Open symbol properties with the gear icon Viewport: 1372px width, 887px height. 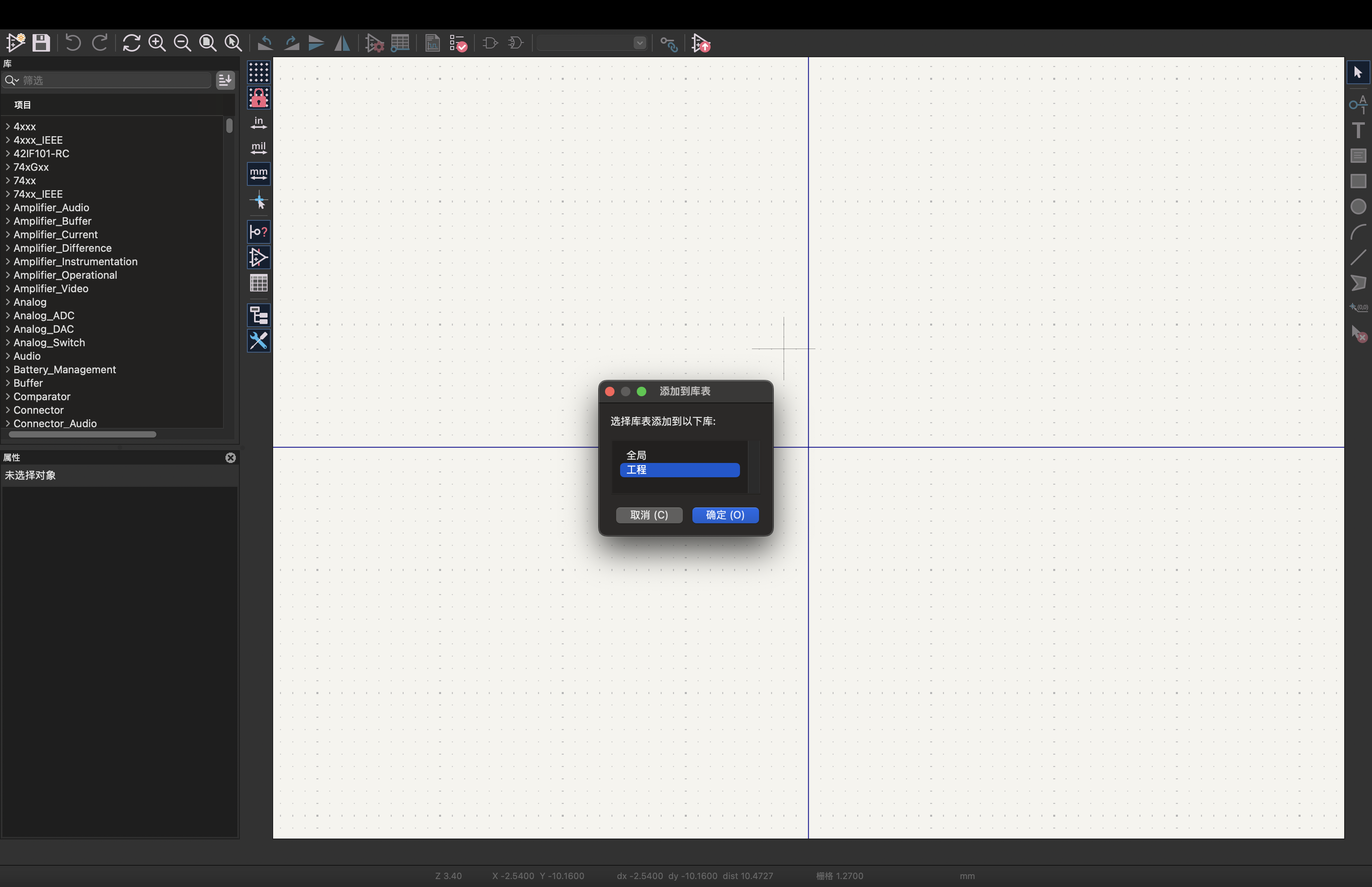(374, 42)
